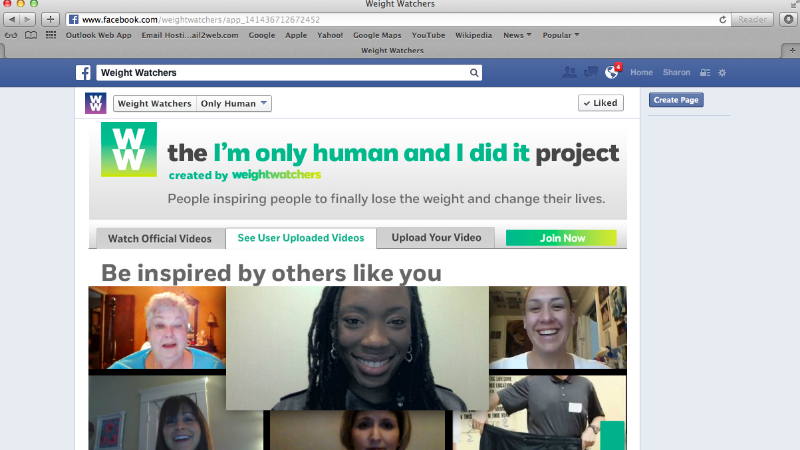Image resolution: width=800 pixels, height=450 pixels.
Task: Click the address bar URL field
Action: 398,19
